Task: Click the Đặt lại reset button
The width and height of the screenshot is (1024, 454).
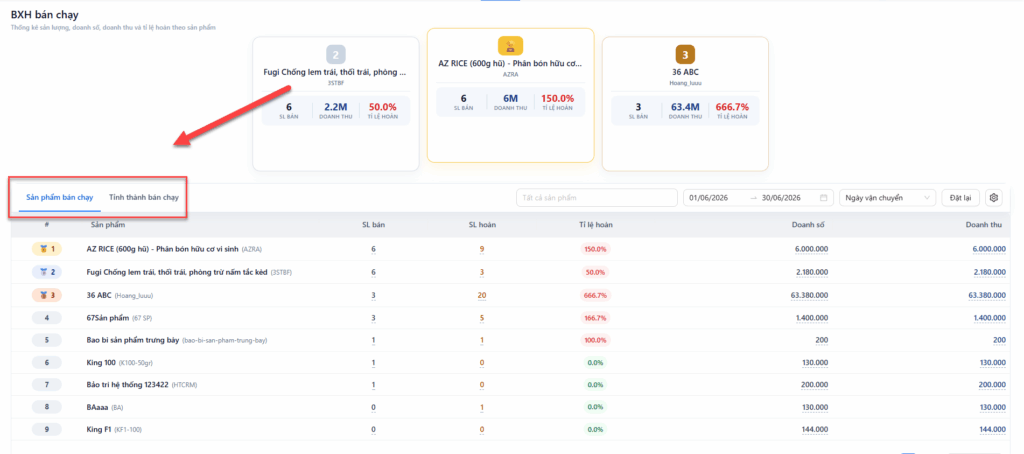Action: (x=961, y=197)
